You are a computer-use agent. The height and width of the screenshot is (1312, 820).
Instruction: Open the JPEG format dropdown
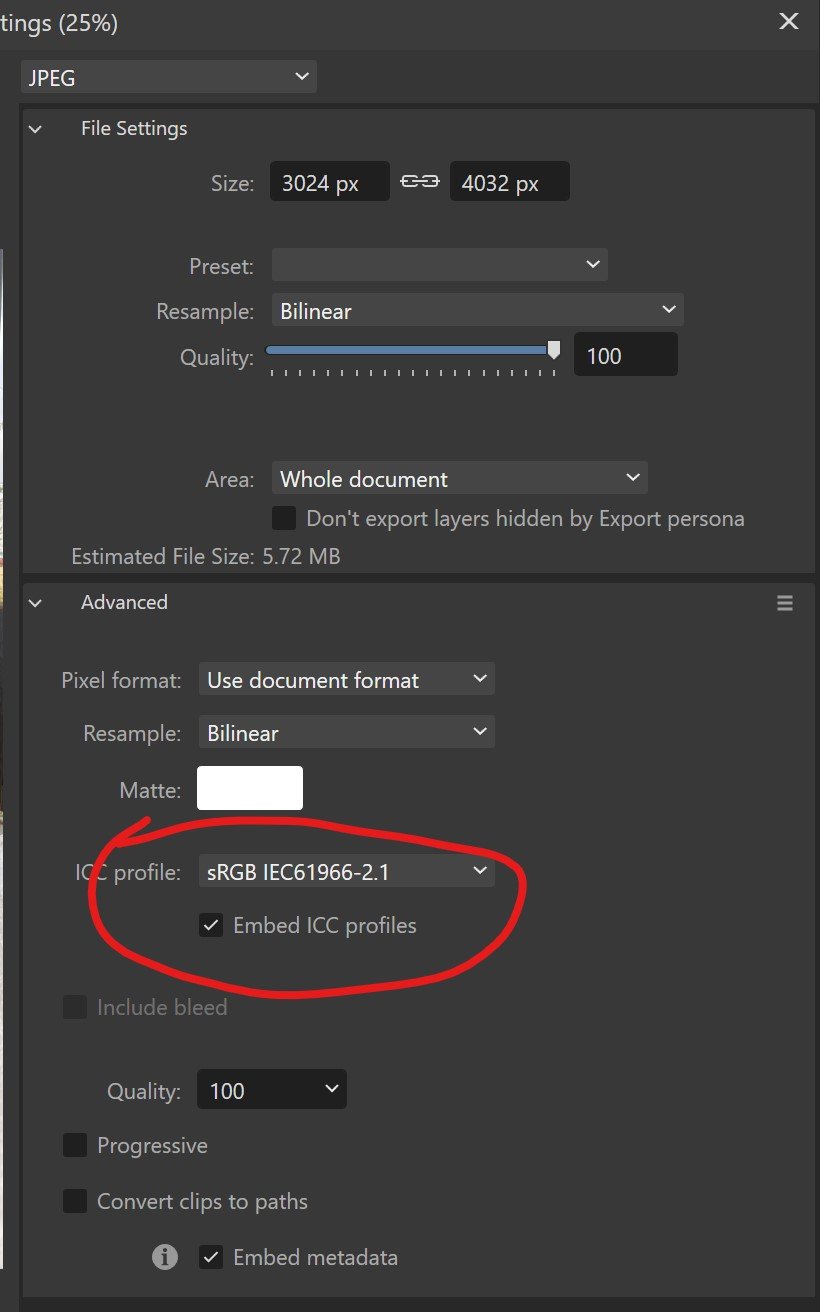168,77
